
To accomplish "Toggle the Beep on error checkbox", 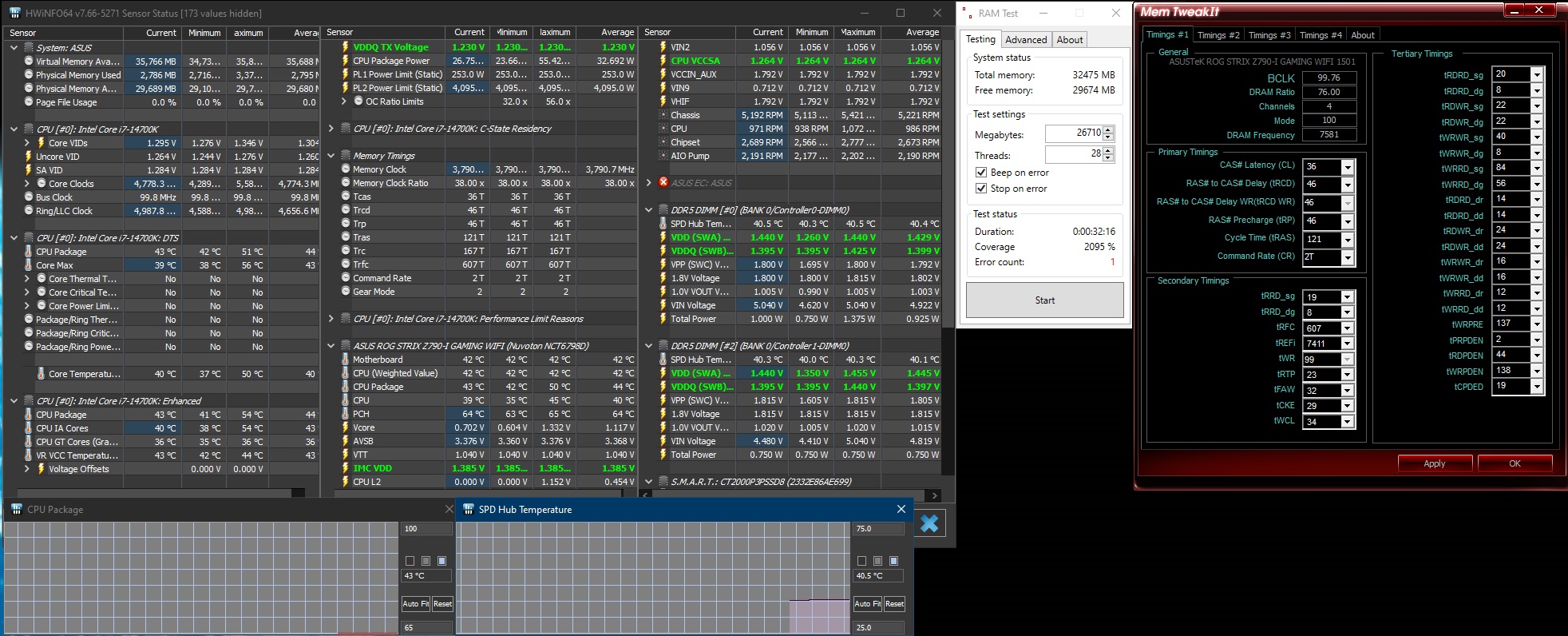I will click(x=981, y=173).
